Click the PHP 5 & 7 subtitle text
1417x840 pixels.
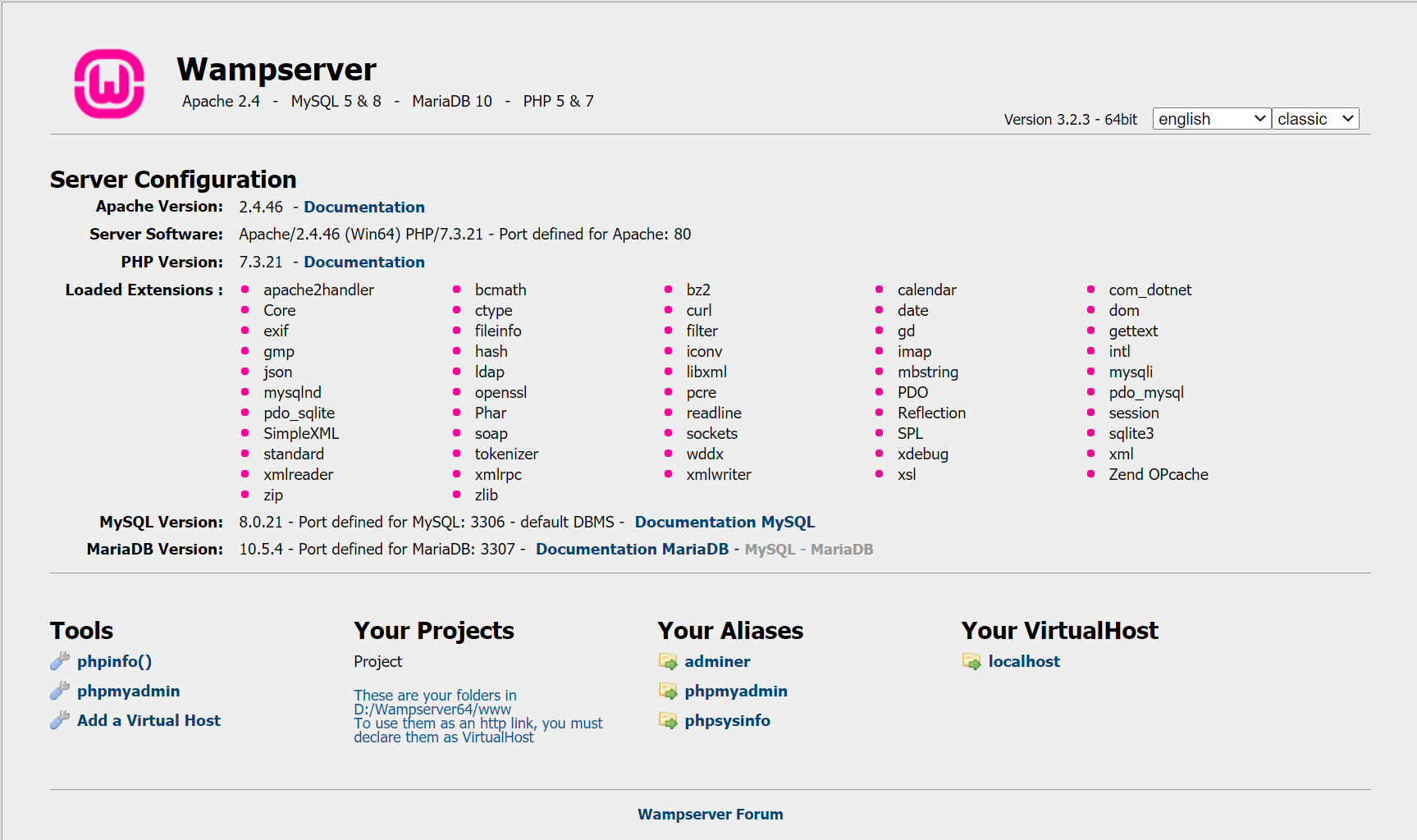coord(558,101)
